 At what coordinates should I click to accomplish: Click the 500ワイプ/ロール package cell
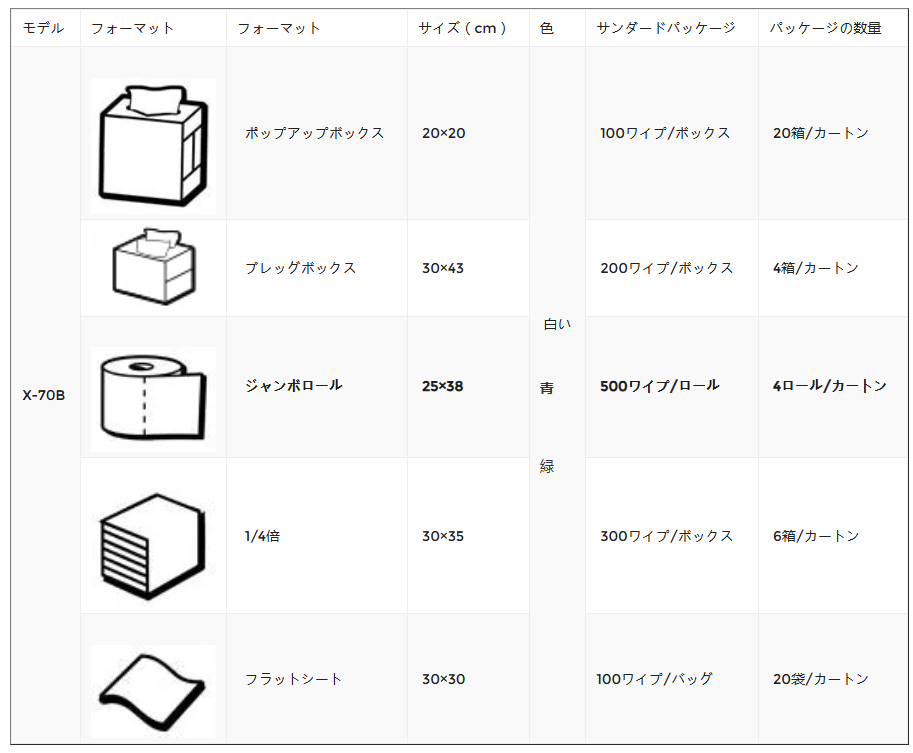[660, 386]
